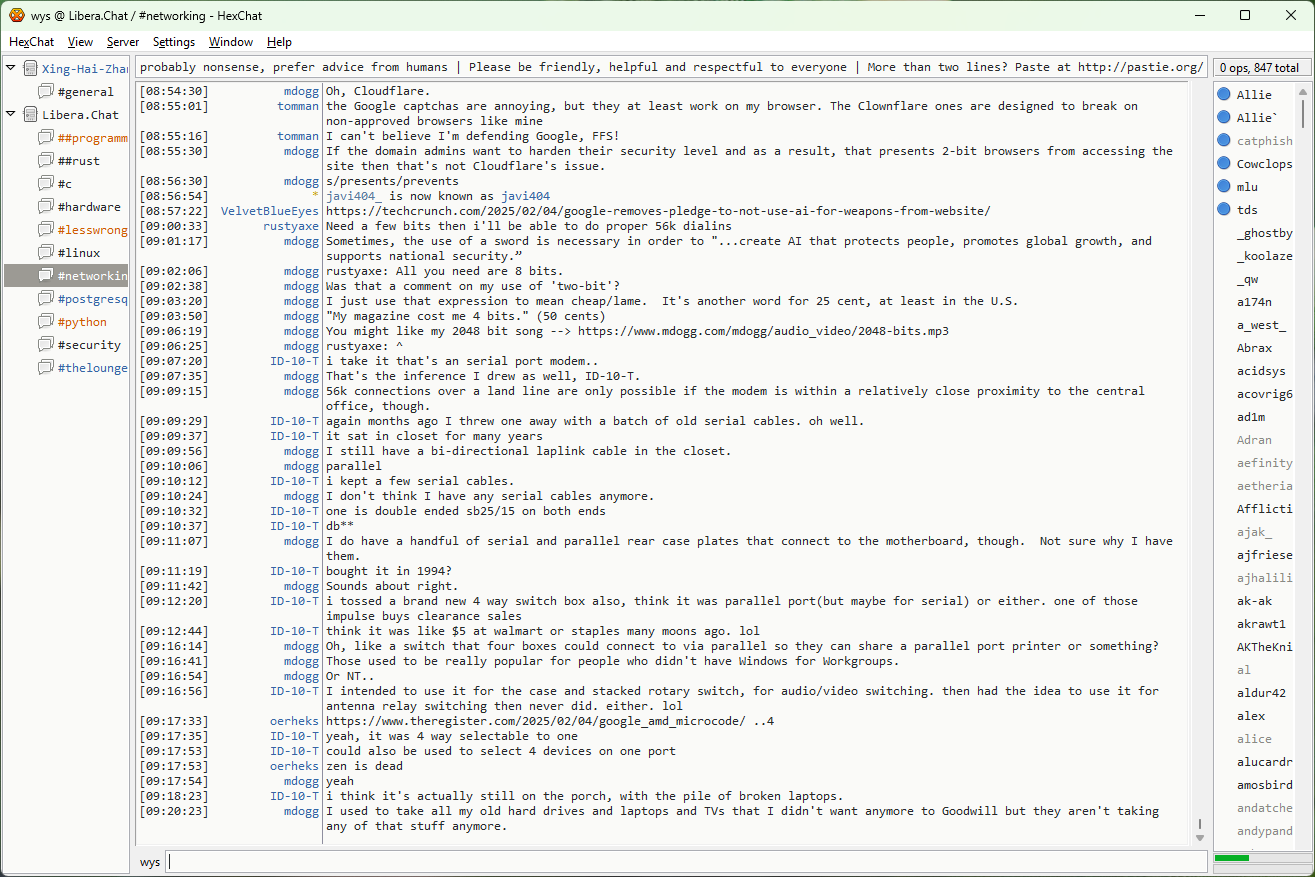Click the message input box

[686, 861]
